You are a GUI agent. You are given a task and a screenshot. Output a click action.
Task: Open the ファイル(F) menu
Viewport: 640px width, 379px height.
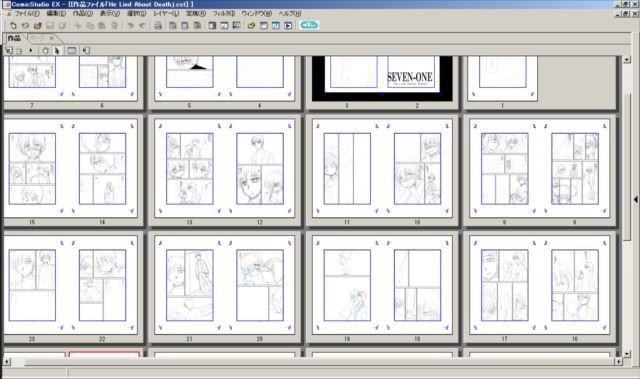click(27, 13)
